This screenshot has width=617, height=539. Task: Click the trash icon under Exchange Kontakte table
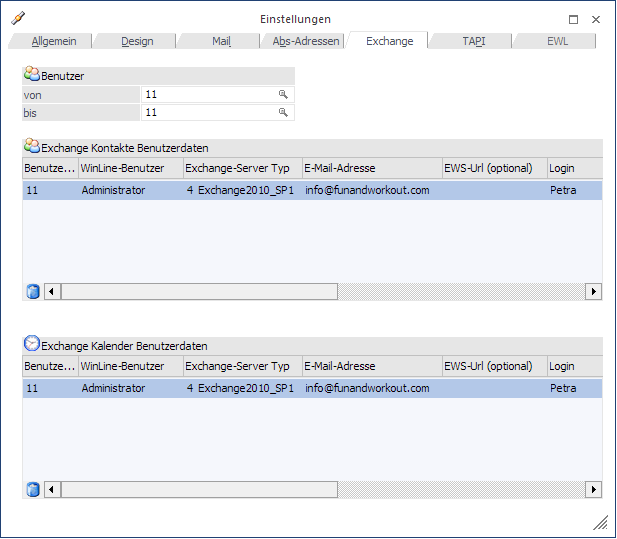(x=33, y=292)
